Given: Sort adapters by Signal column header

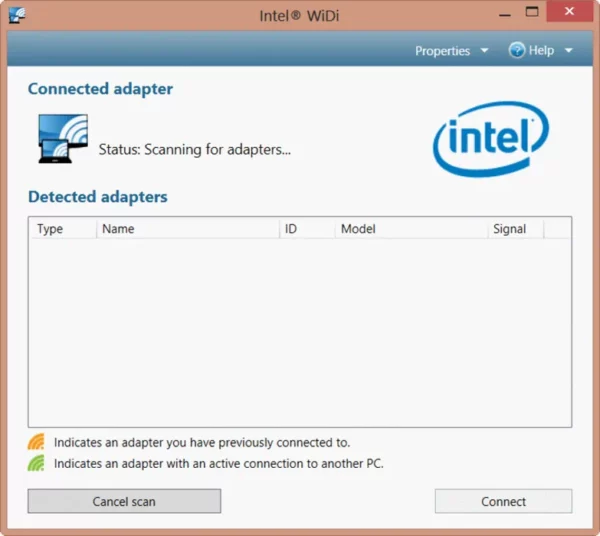Looking at the screenshot, I should click(x=515, y=229).
